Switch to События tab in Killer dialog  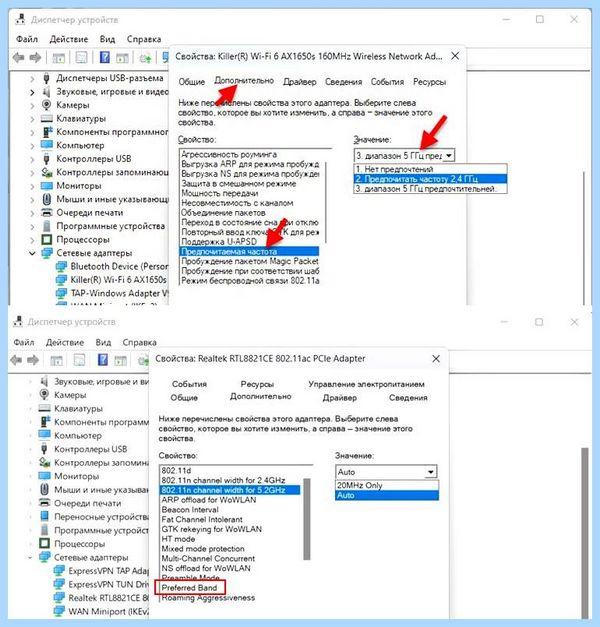click(x=387, y=82)
